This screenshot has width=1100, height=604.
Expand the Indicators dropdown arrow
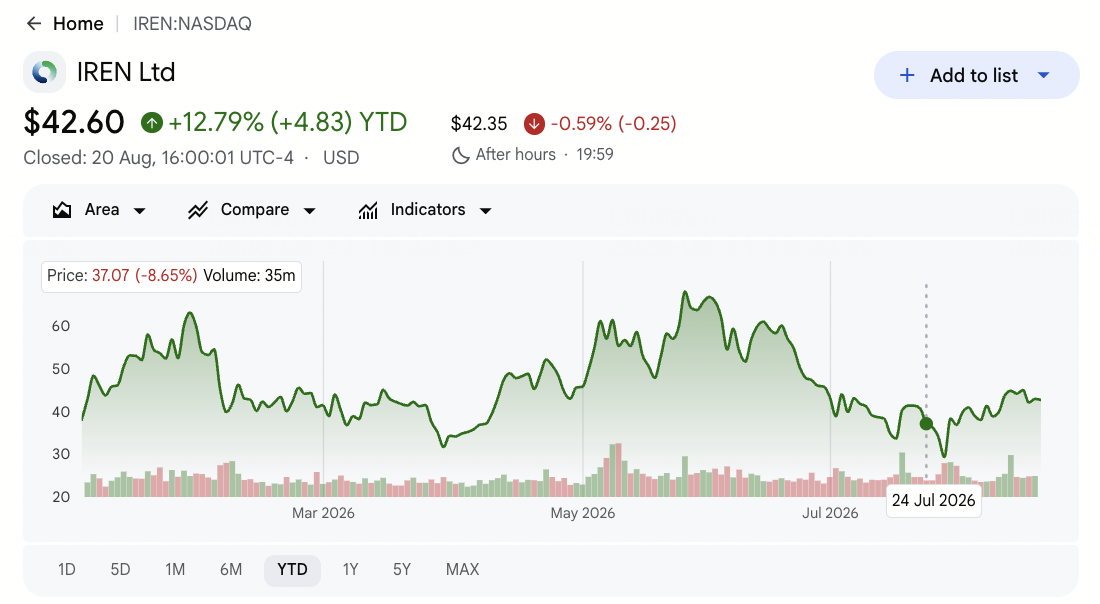point(485,210)
